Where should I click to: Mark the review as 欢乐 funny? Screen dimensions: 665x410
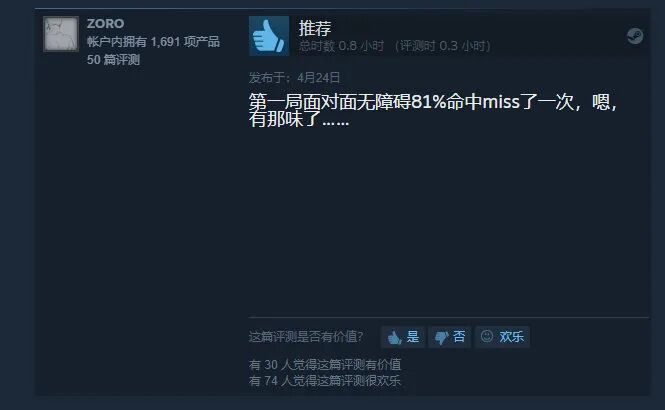503,337
